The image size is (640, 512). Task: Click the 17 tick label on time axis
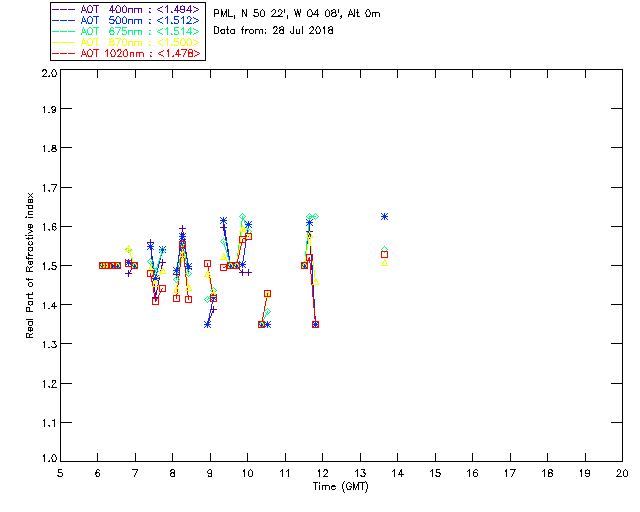(x=510, y=473)
